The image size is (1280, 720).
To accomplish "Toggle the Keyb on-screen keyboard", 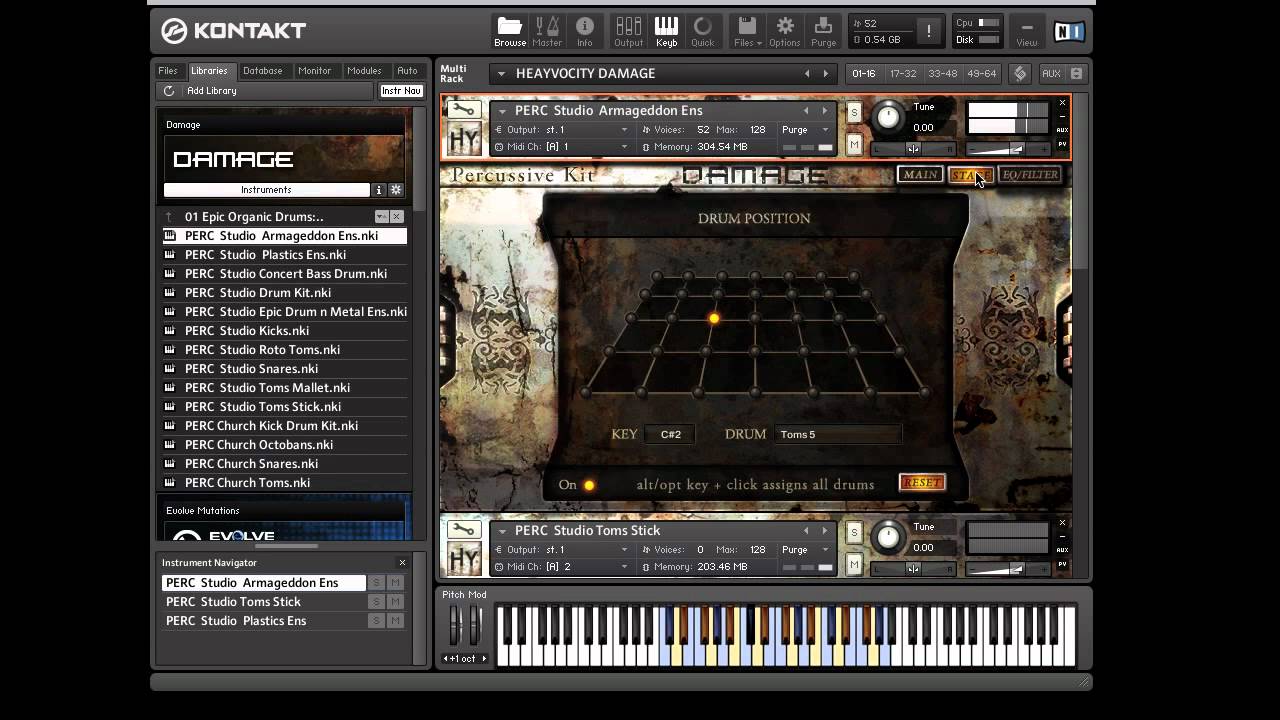I will [x=666, y=32].
